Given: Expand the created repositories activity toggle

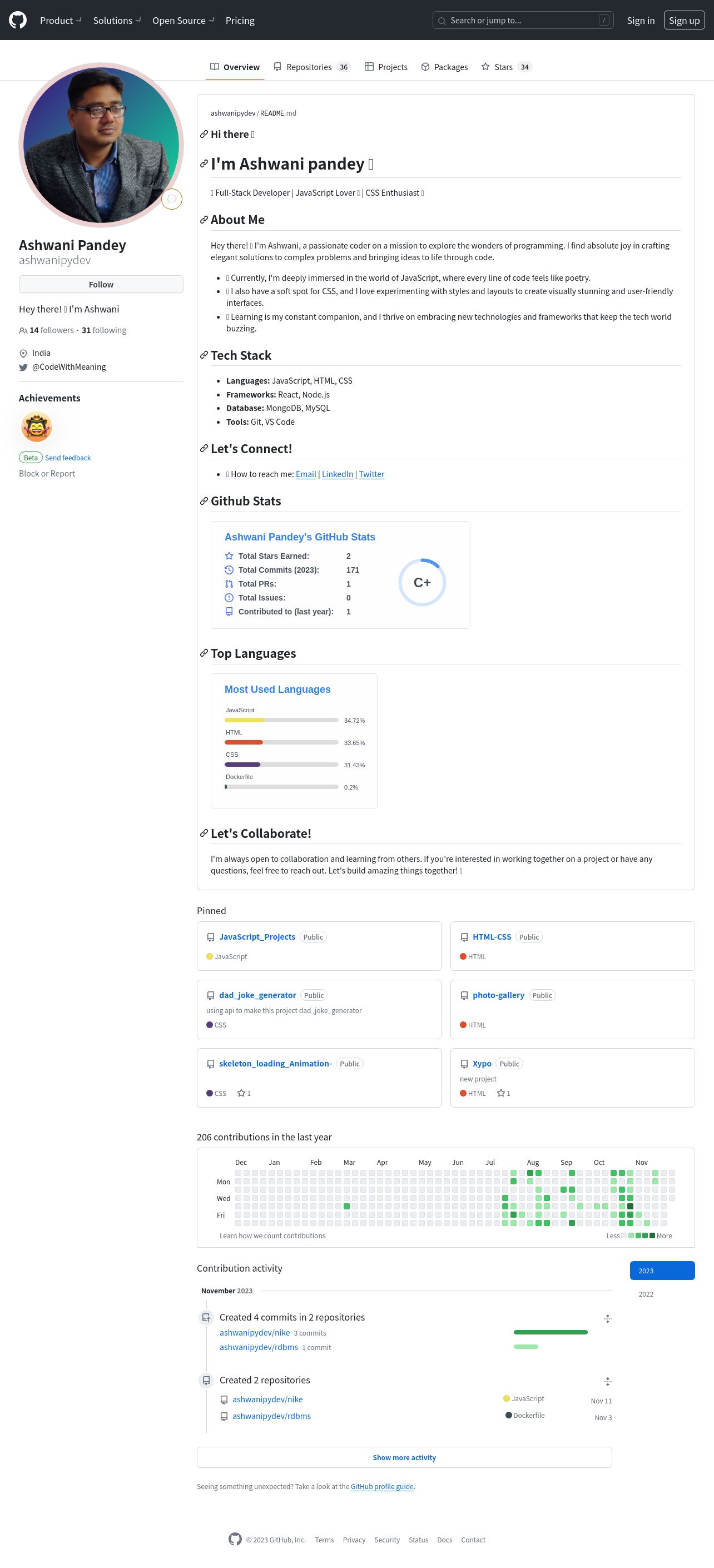Looking at the screenshot, I should coord(607,1381).
